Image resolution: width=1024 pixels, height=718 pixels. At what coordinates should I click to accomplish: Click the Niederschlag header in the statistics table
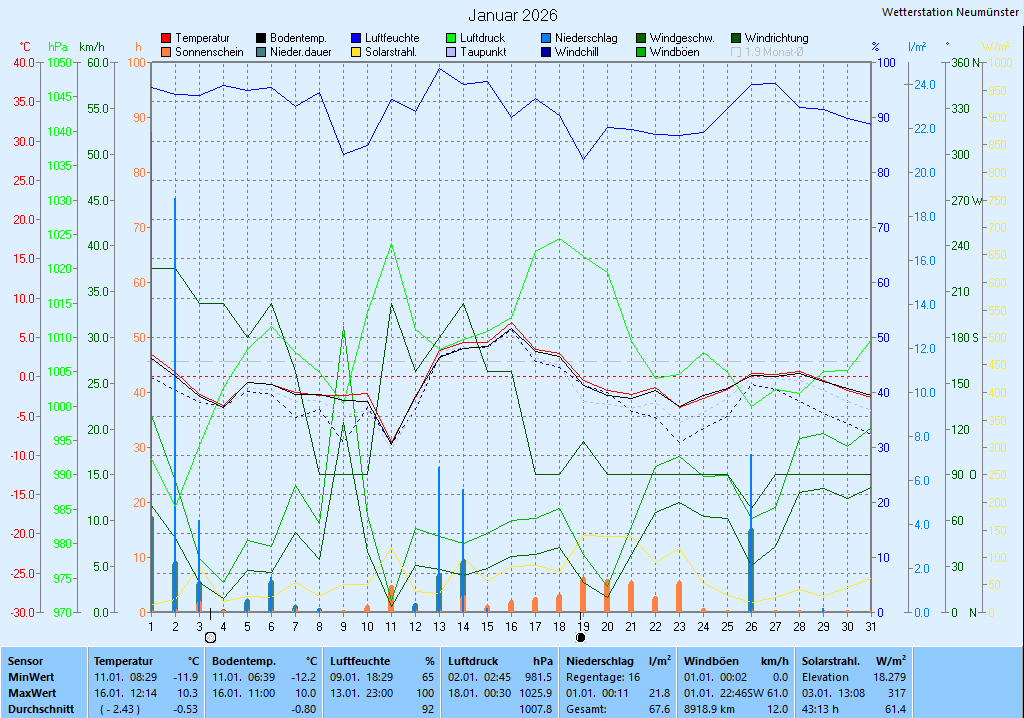602,661
